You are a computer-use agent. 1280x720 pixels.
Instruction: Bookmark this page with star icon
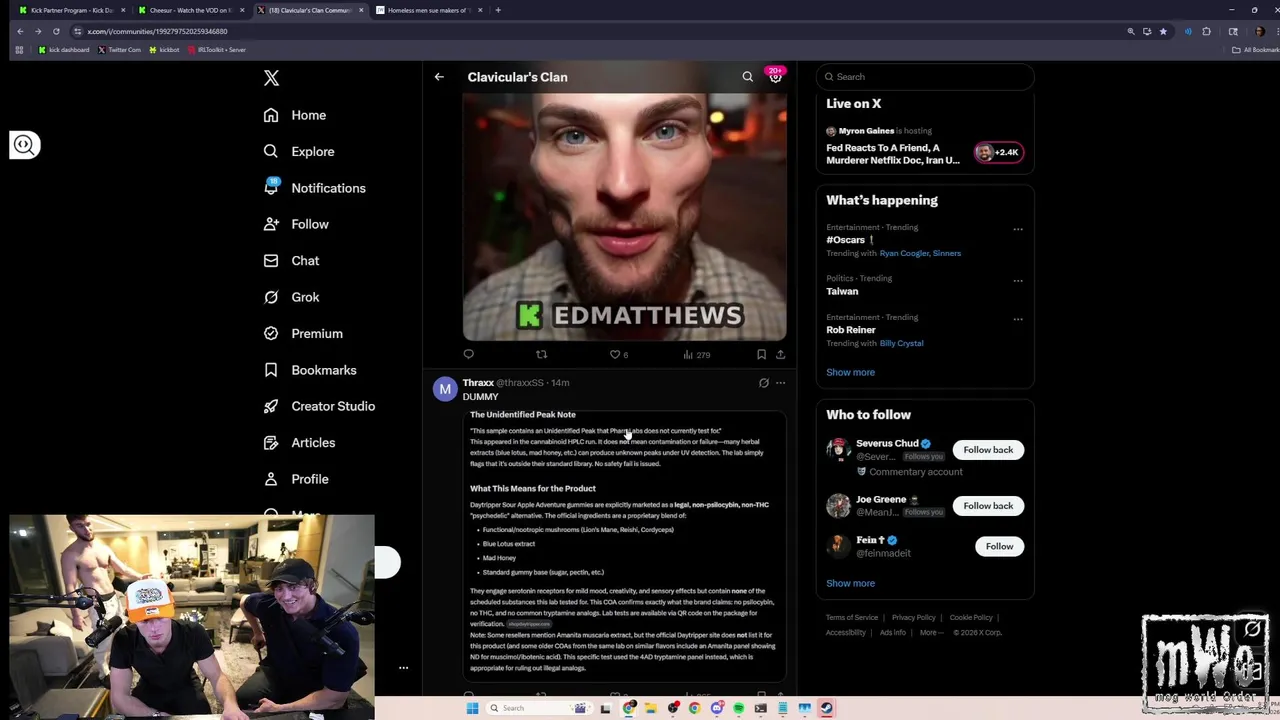[1163, 31]
